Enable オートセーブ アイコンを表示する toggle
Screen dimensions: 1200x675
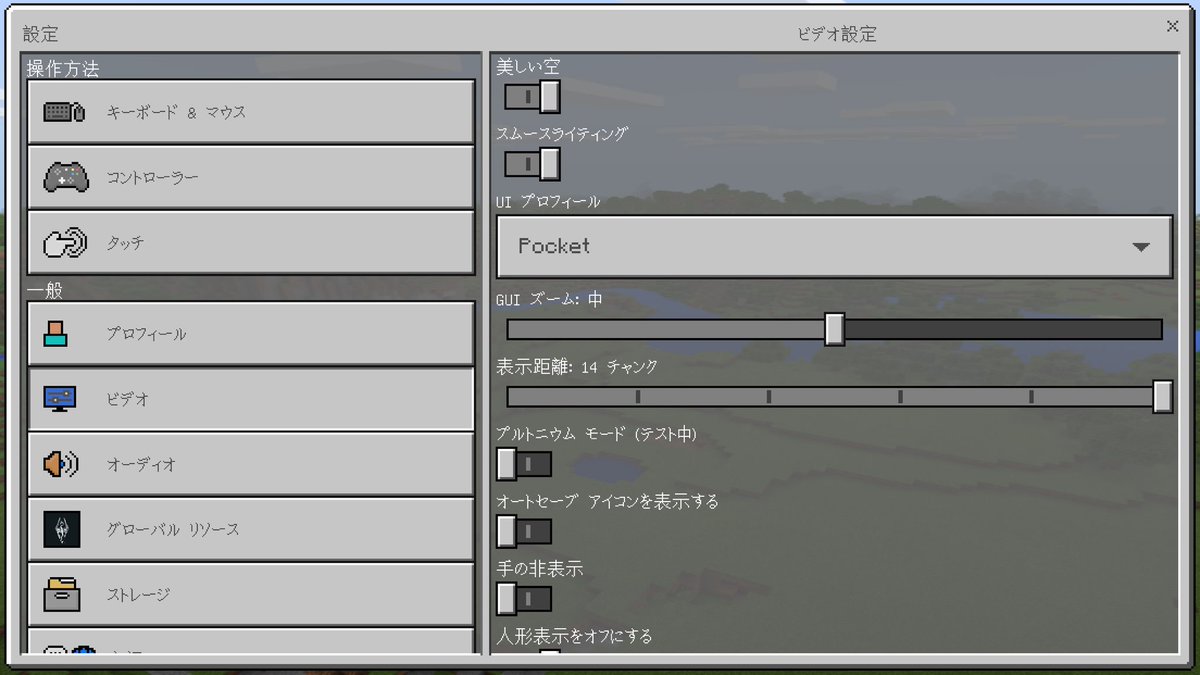click(x=524, y=531)
